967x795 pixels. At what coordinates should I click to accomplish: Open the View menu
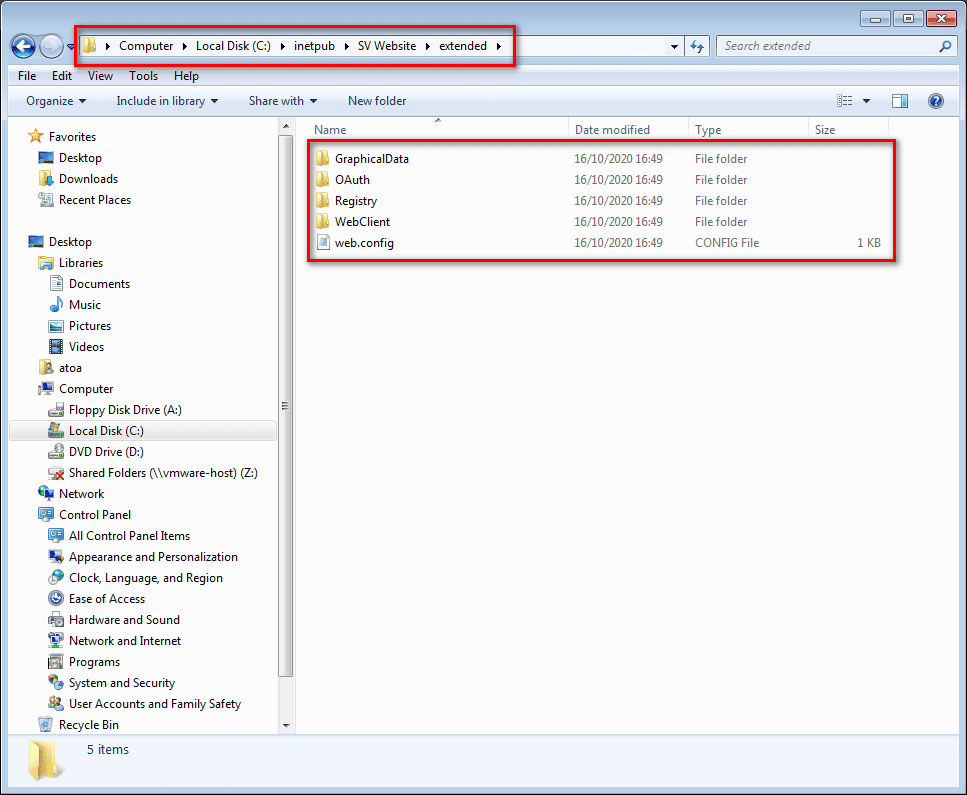(x=100, y=76)
